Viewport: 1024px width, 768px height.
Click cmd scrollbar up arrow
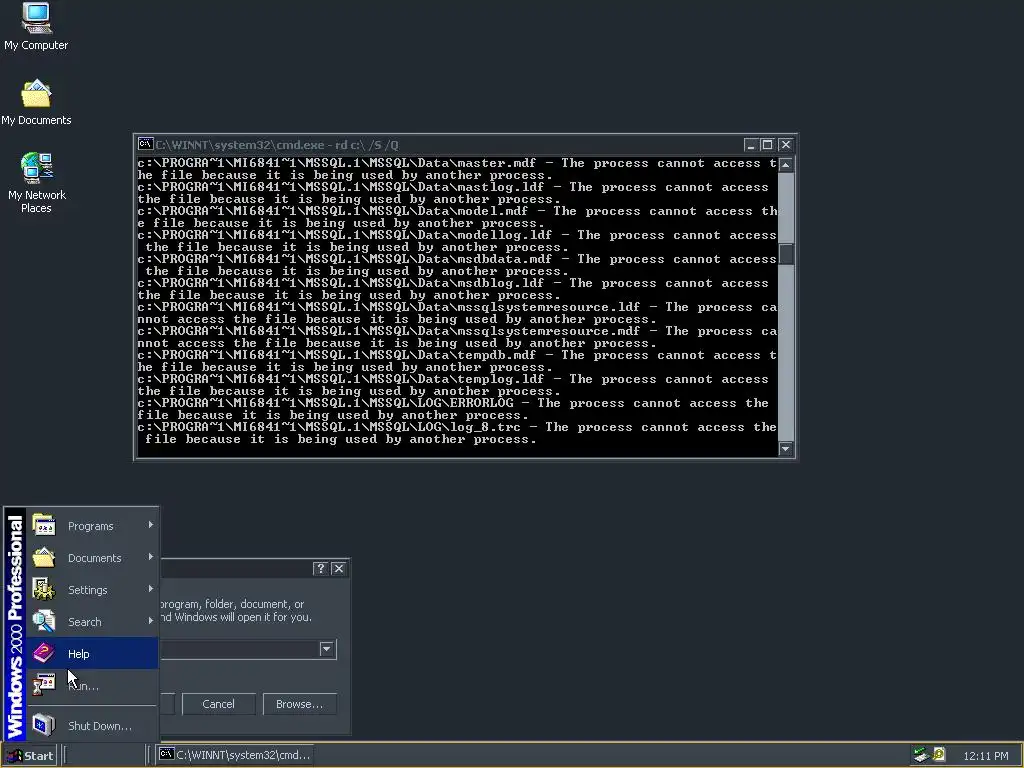click(x=786, y=164)
